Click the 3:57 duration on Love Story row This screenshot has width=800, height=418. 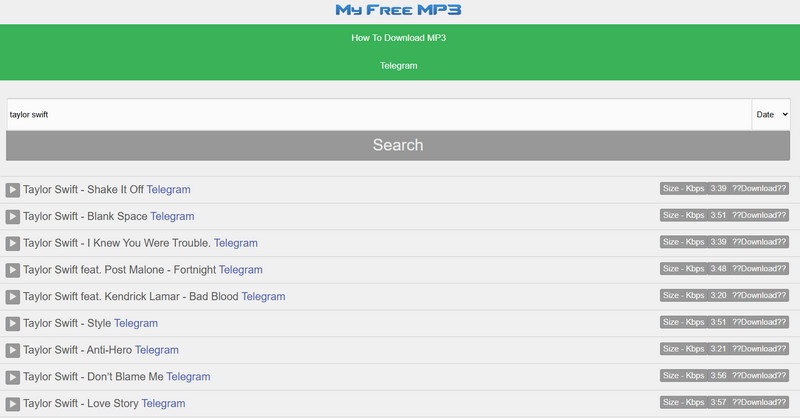click(x=718, y=402)
